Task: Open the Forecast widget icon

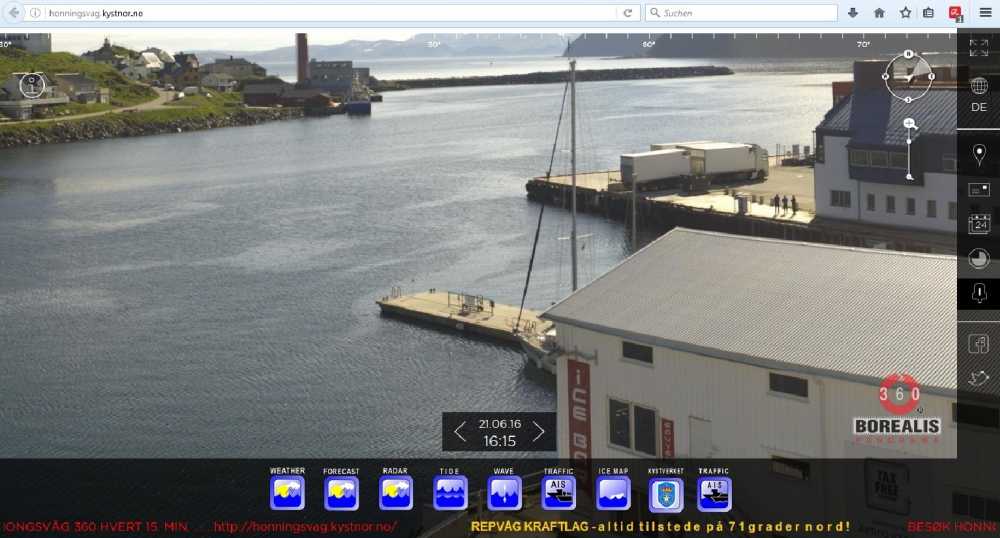Action: 341,494
